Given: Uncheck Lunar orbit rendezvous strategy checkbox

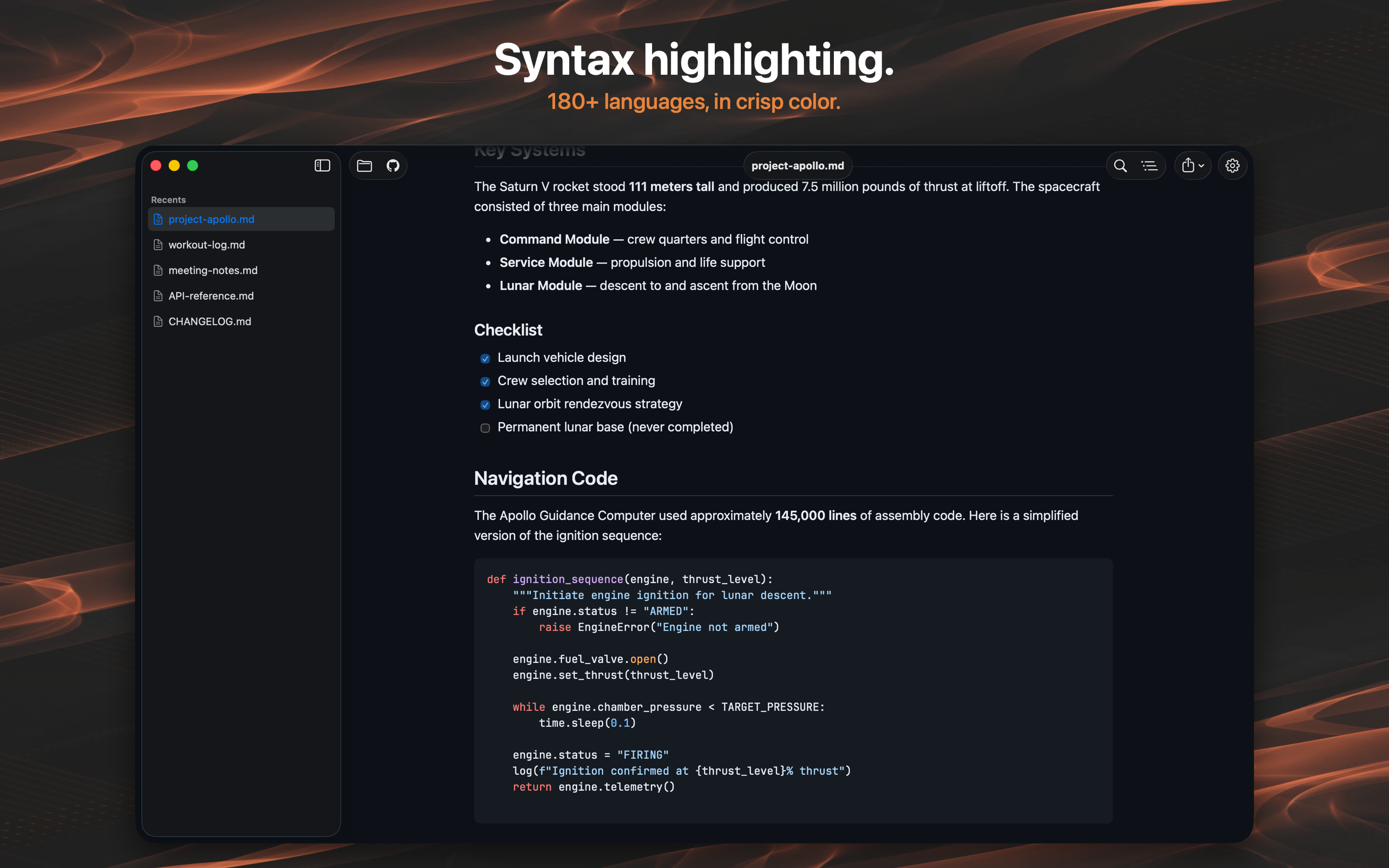Looking at the screenshot, I should click(485, 405).
